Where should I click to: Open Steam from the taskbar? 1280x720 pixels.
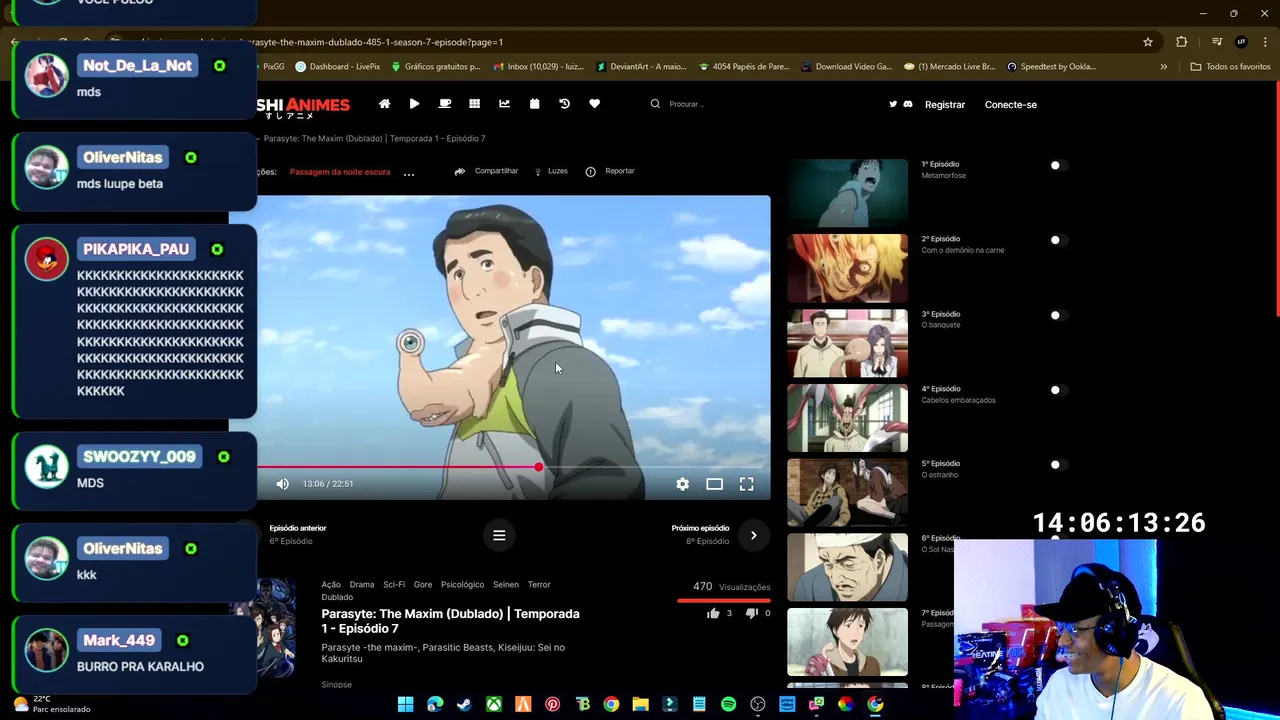point(464,704)
